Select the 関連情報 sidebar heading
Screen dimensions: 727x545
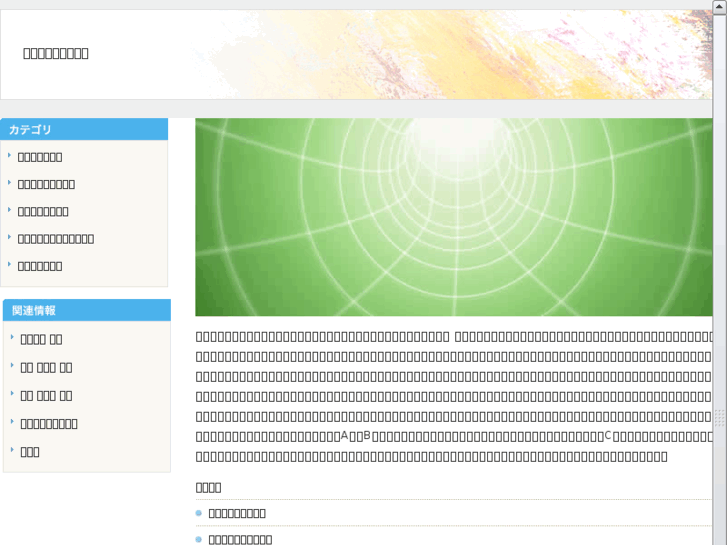[x=87, y=310]
